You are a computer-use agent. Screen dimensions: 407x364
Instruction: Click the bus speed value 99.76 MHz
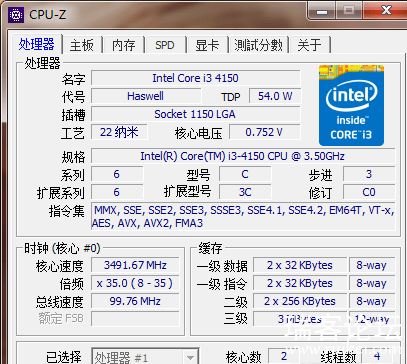click(x=135, y=301)
